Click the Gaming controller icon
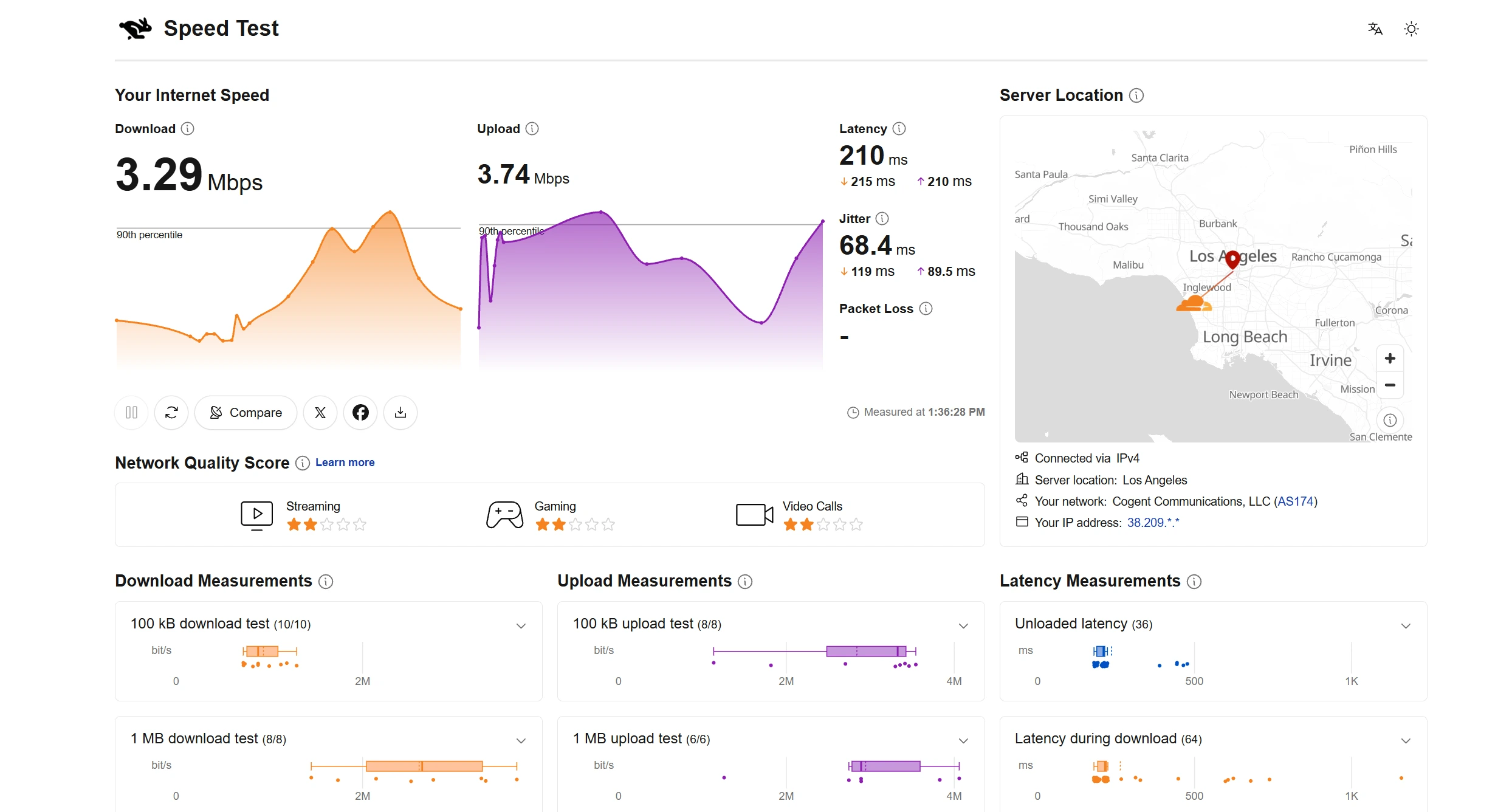This screenshot has height=812, width=1512. click(504, 515)
